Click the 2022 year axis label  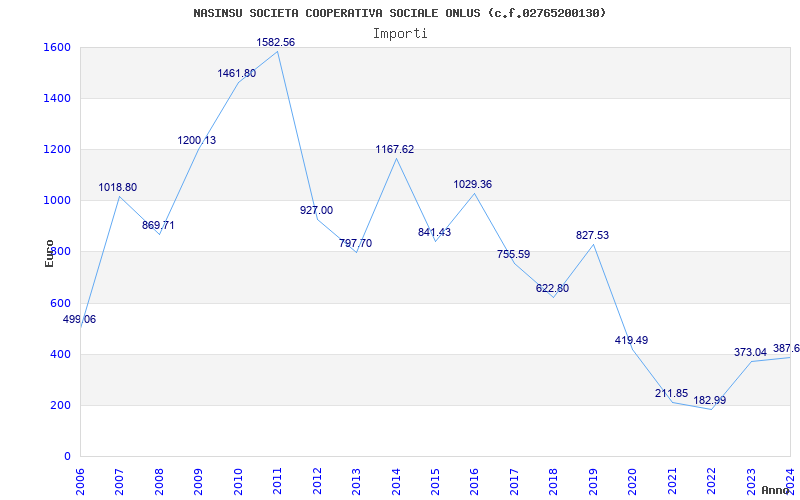(711, 481)
